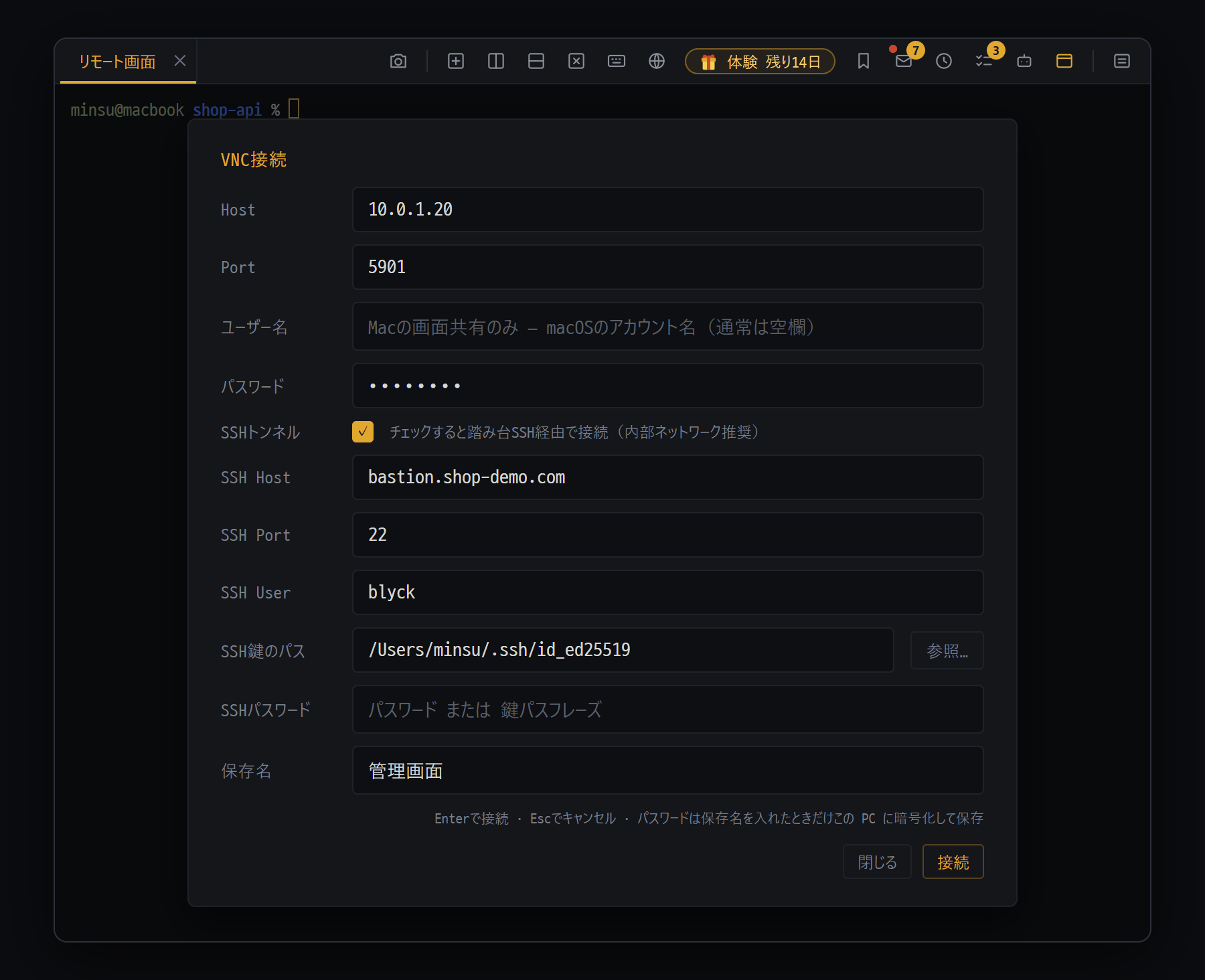The height and width of the screenshot is (980, 1205).
Task: Split the pane vertically into columns
Action: pos(496,62)
